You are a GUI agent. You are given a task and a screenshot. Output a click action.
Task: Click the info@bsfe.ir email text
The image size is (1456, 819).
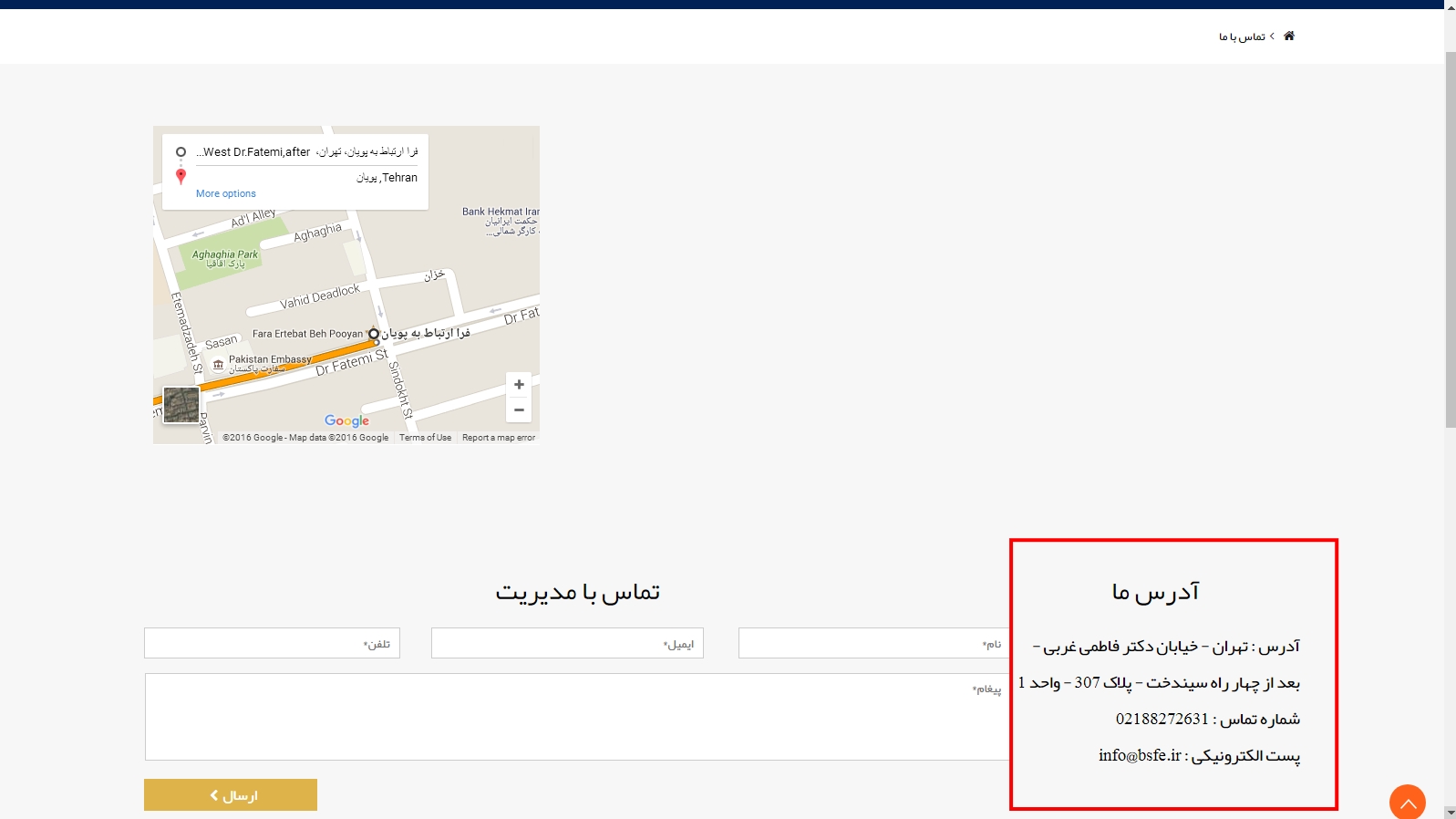[x=1140, y=755]
